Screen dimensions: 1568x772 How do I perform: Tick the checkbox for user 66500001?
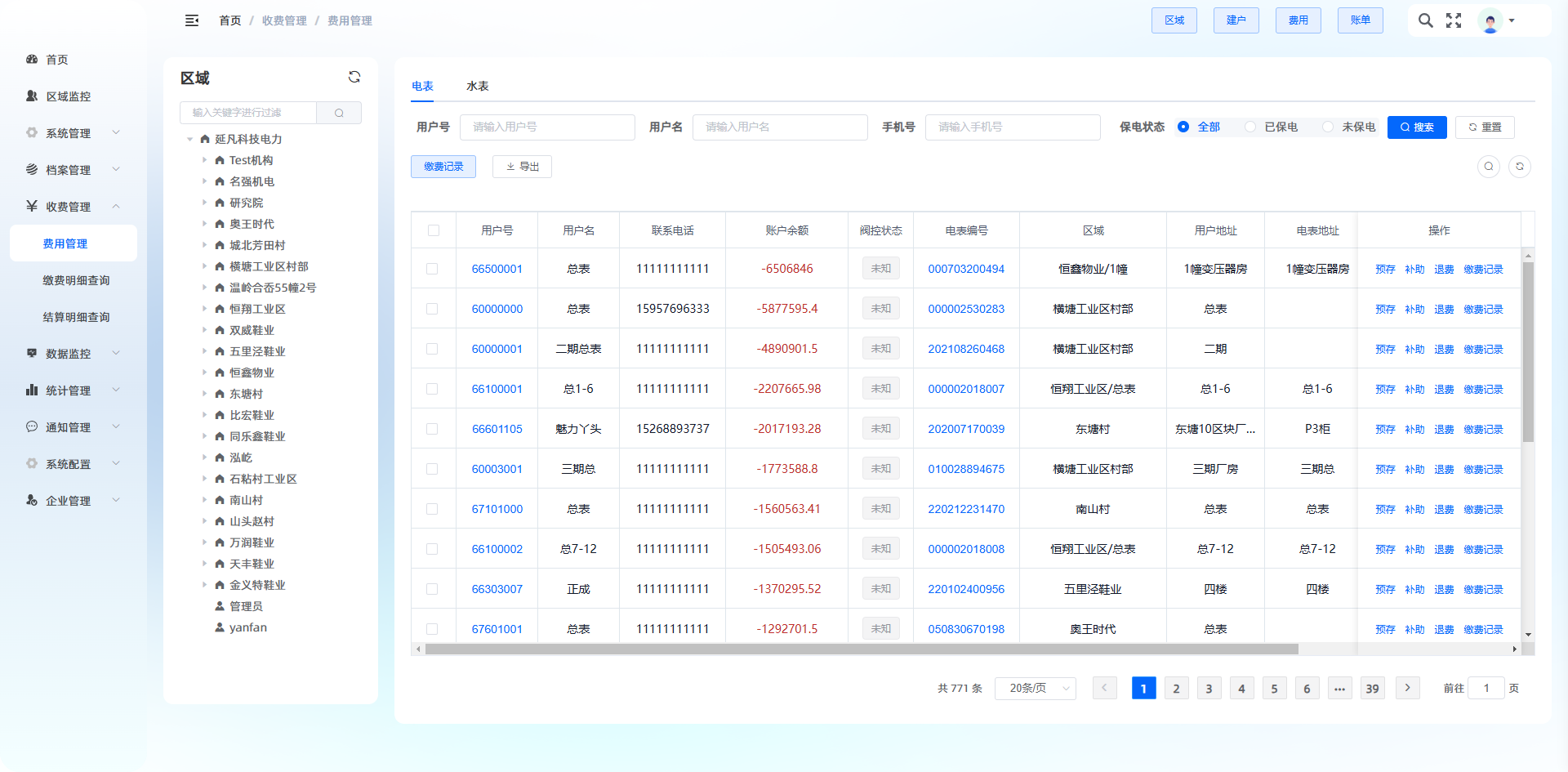pyautogui.click(x=432, y=269)
